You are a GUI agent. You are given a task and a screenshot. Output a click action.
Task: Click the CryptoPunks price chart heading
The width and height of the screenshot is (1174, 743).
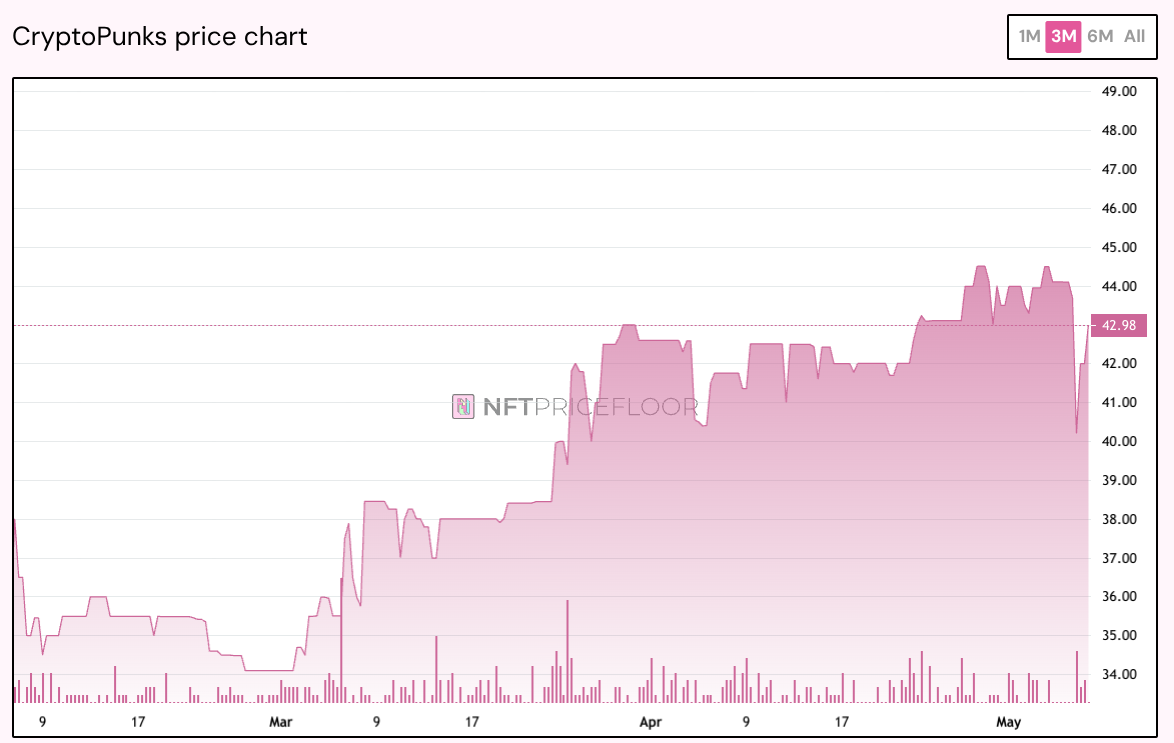click(159, 37)
